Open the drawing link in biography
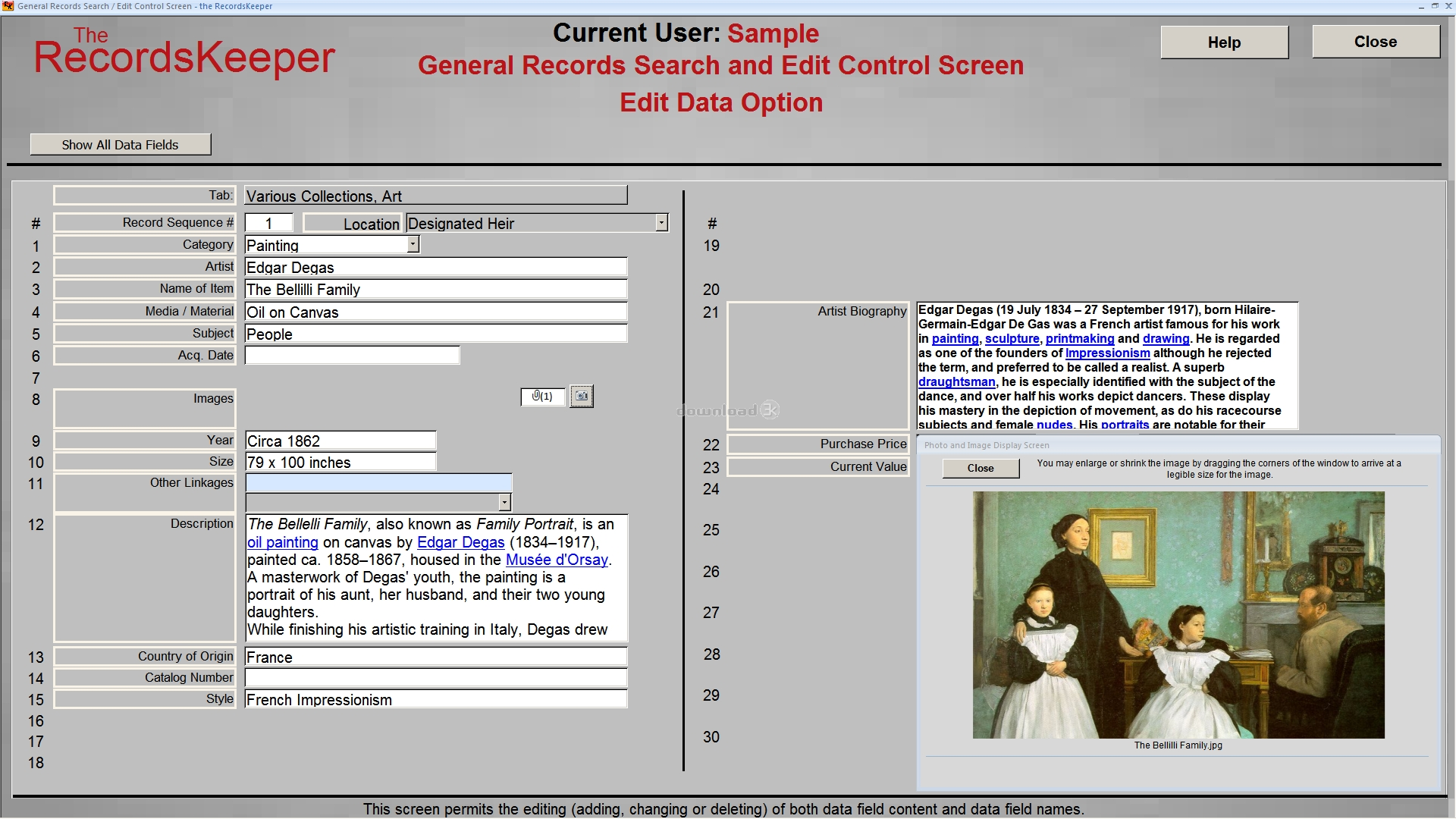Viewport: 1456px width, 819px height. coord(1166,338)
